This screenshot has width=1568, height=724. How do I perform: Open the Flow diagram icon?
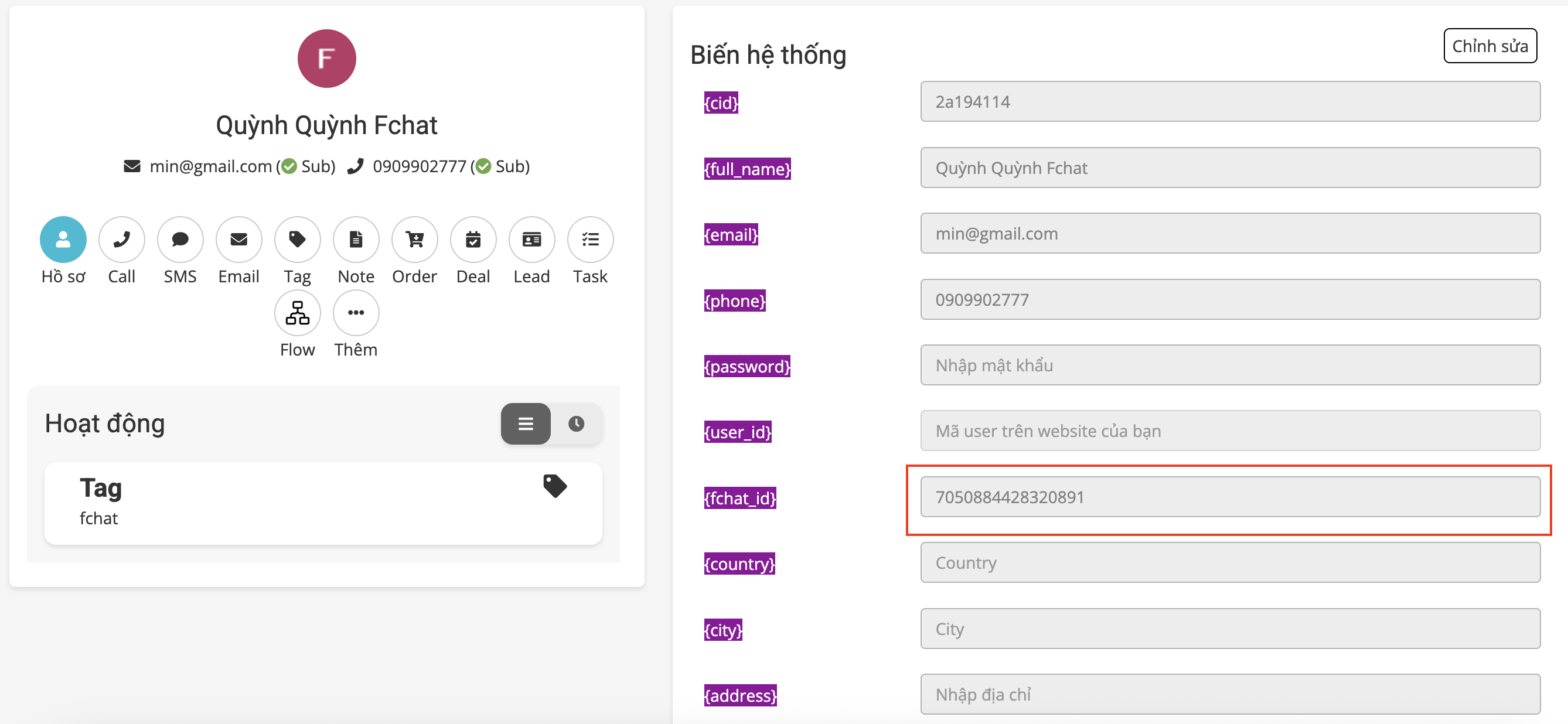297,313
